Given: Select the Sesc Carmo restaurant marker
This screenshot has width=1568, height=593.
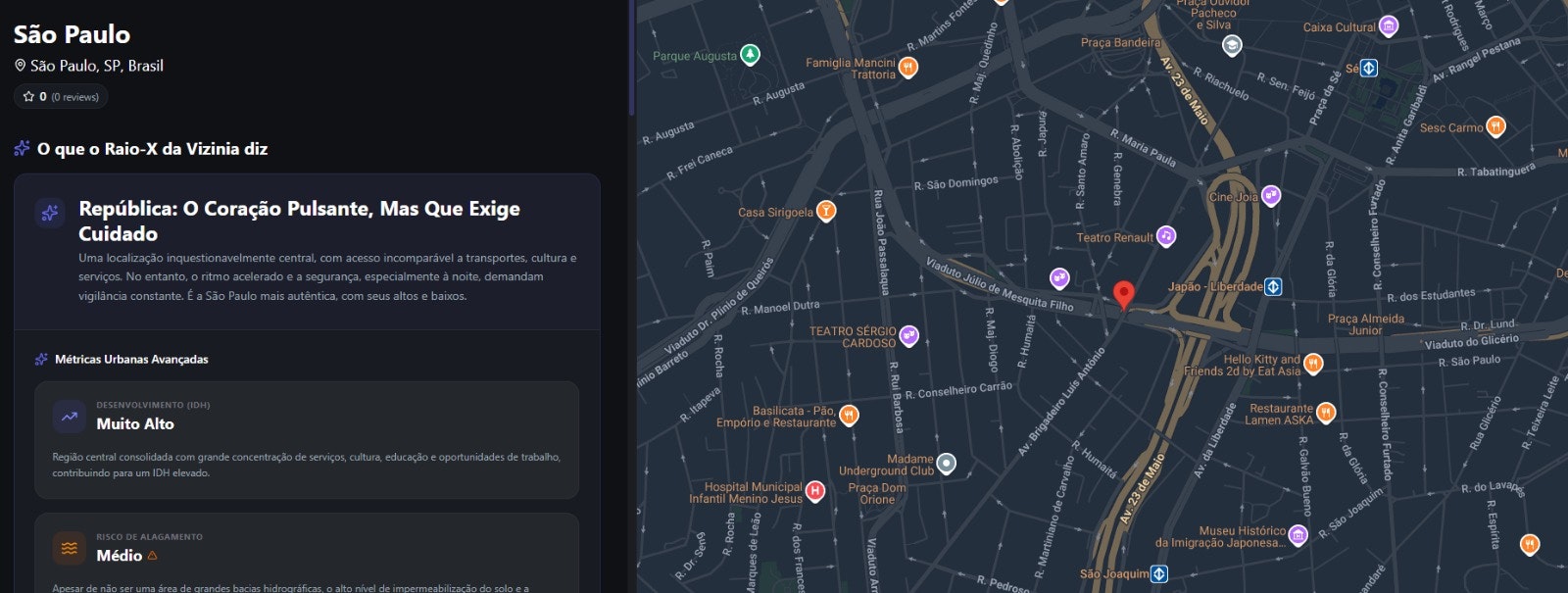Looking at the screenshot, I should [1495, 126].
